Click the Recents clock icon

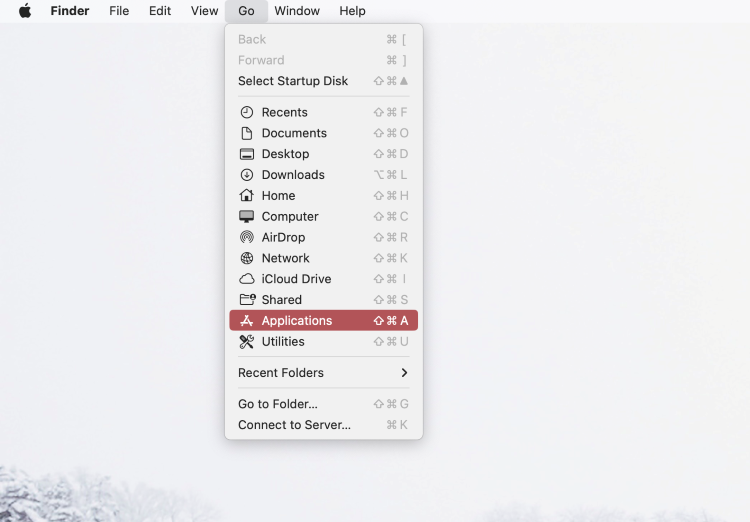pyautogui.click(x=247, y=112)
